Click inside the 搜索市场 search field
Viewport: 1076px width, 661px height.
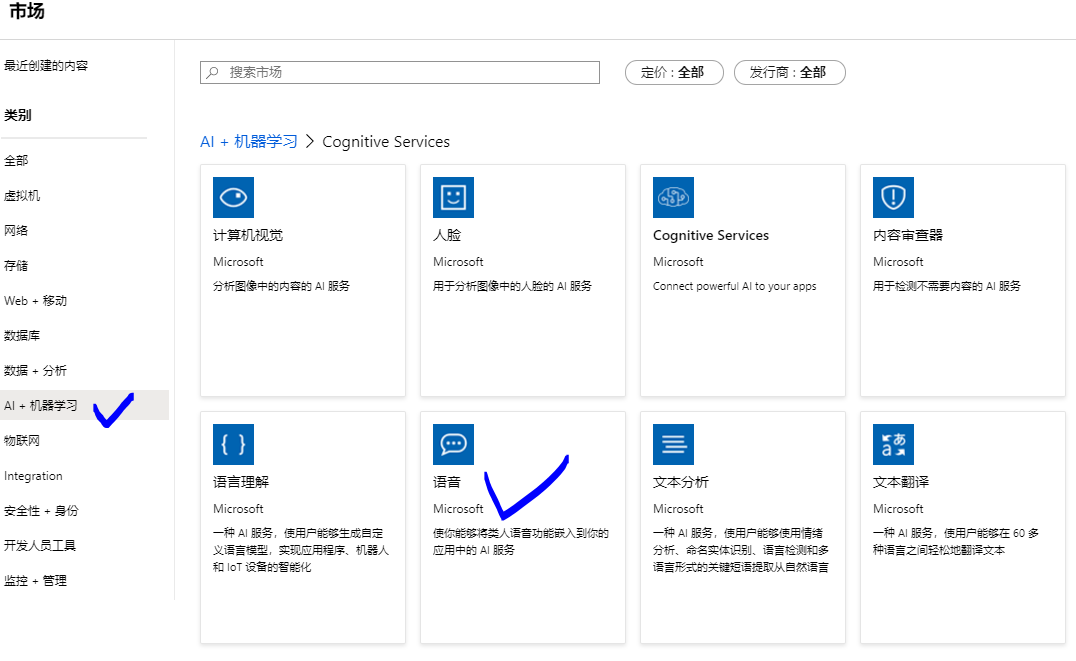tap(400, 72)
